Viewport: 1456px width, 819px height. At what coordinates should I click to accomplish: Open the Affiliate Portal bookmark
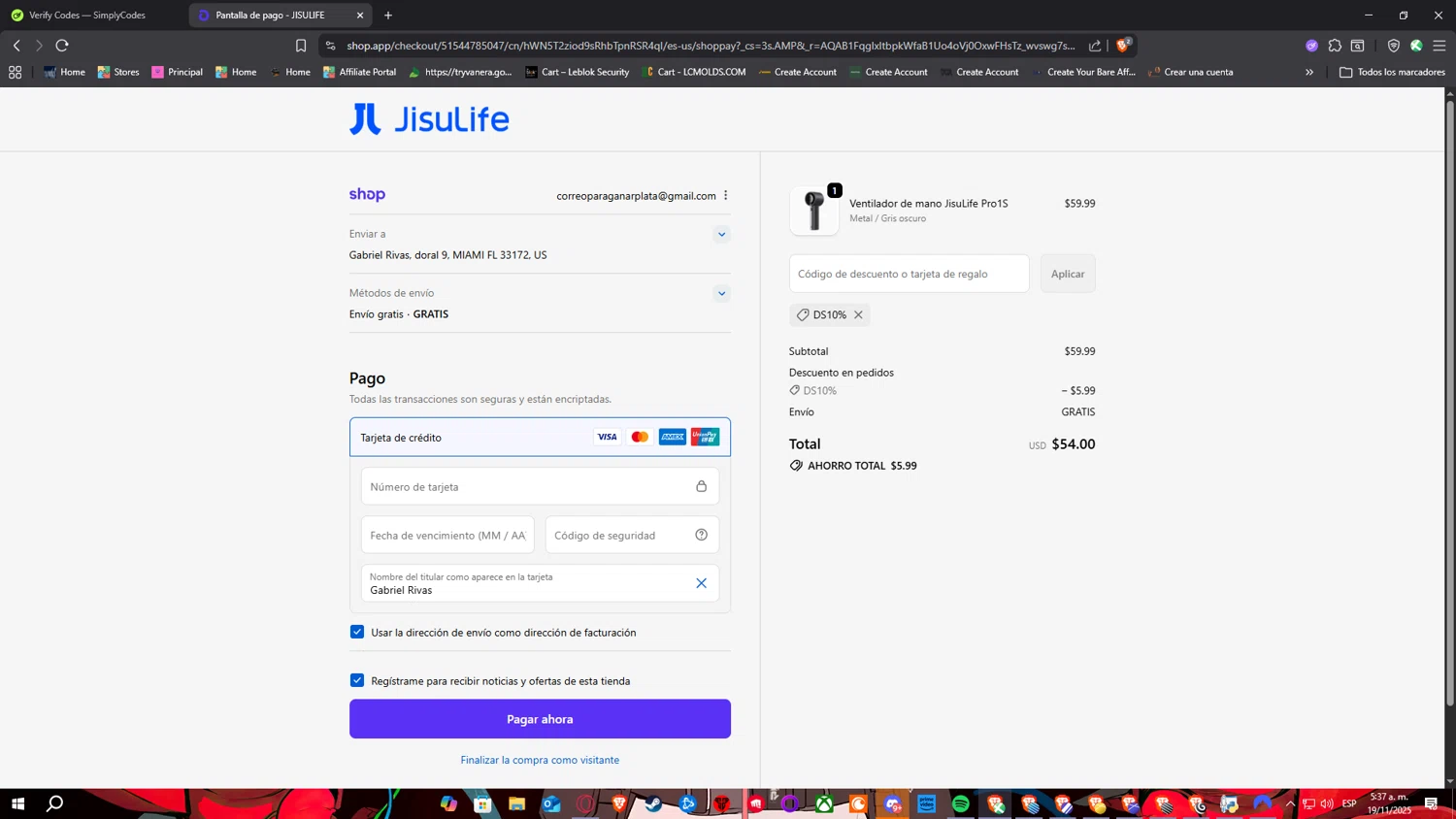pos(359,72)
